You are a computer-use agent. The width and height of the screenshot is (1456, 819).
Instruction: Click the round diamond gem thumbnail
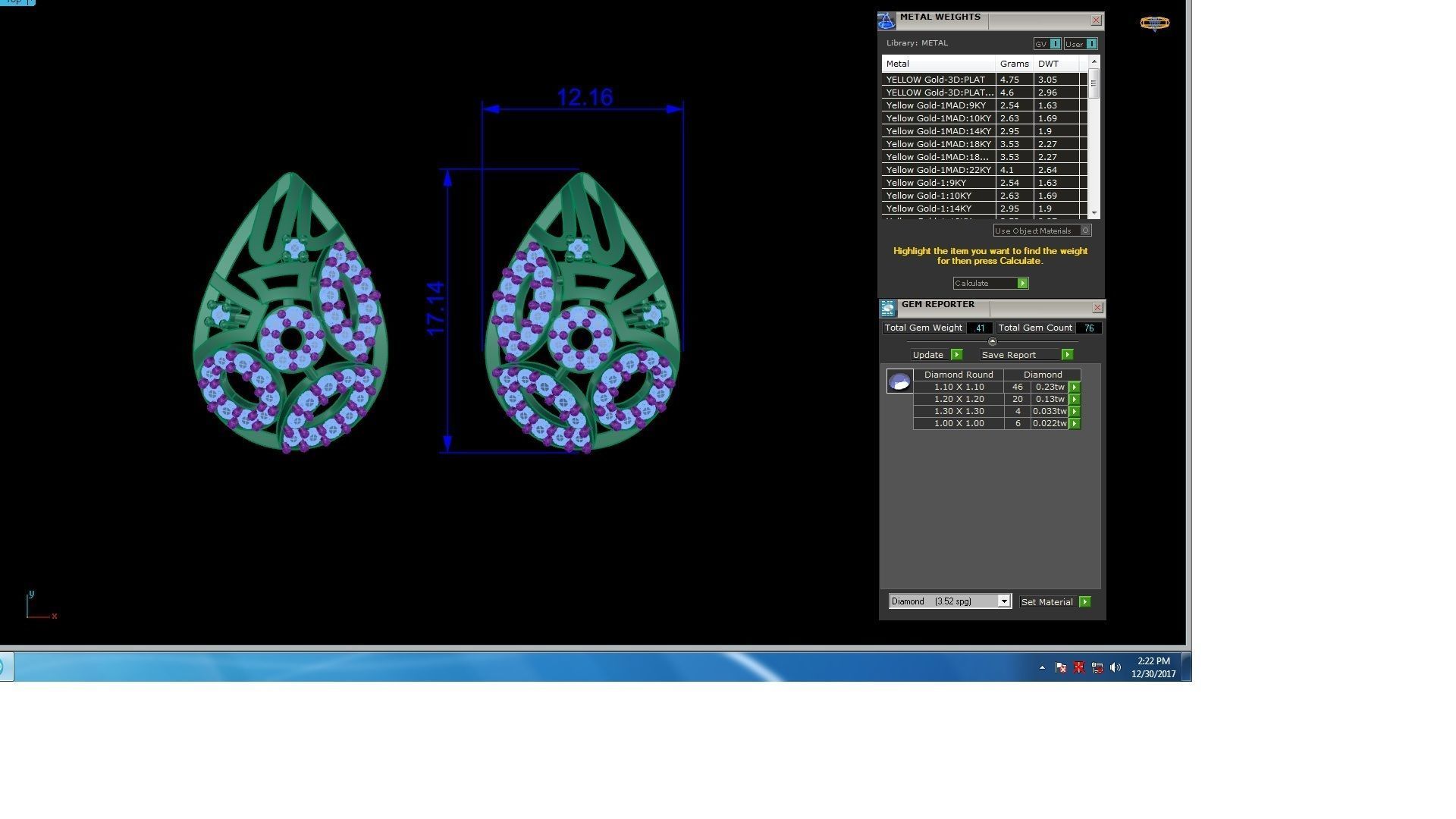pyautogui.click(x=899, y=381)
